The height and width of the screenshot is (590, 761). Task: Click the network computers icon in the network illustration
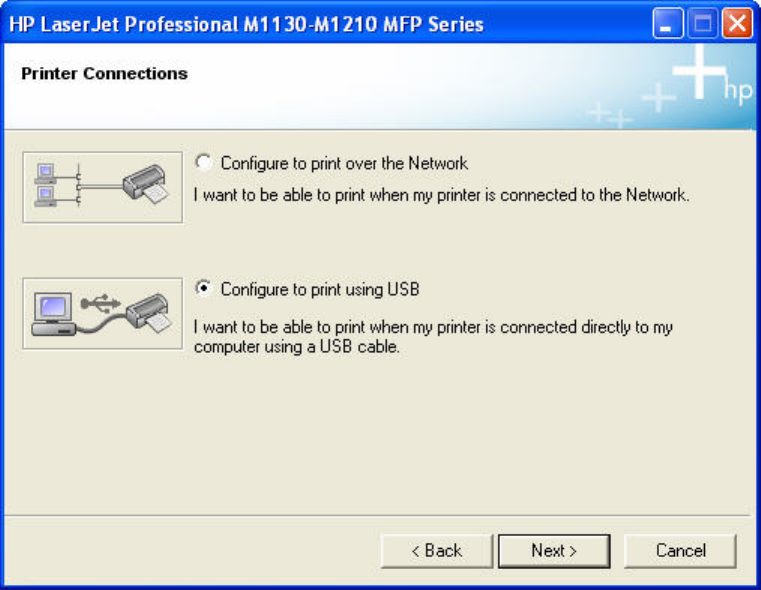click(47, 185)
